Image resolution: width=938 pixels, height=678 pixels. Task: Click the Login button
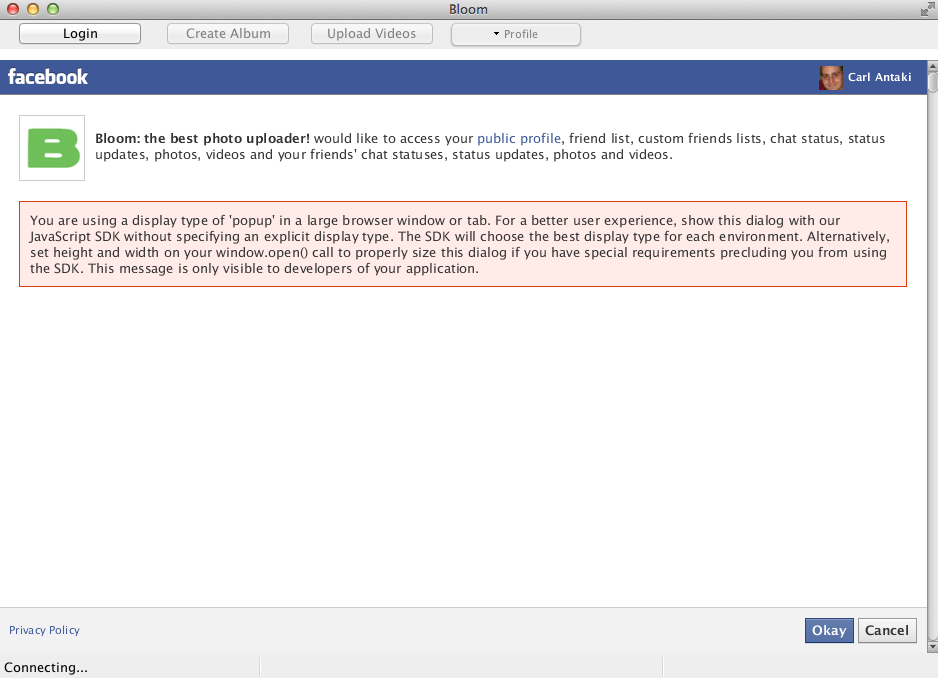(80, 34)
